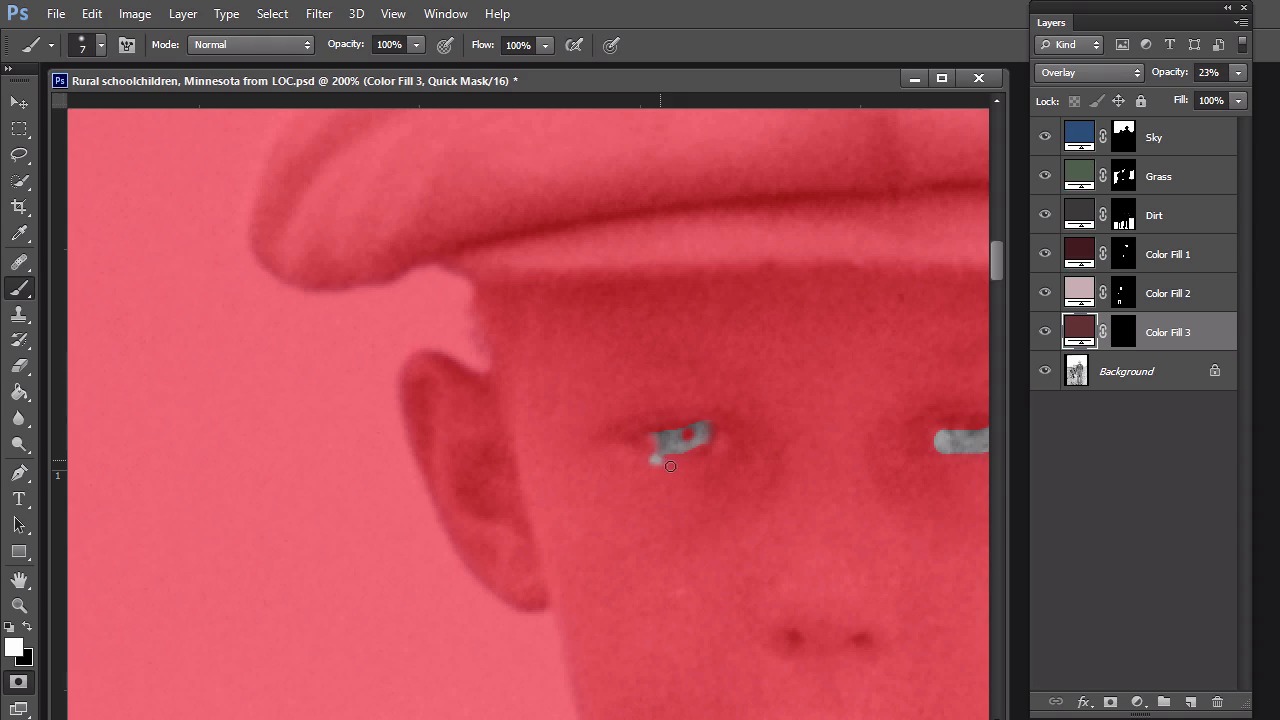Add a layer style via fx icon
The width and height of the screenshot is (1280, 720).
coord(1083,702)
